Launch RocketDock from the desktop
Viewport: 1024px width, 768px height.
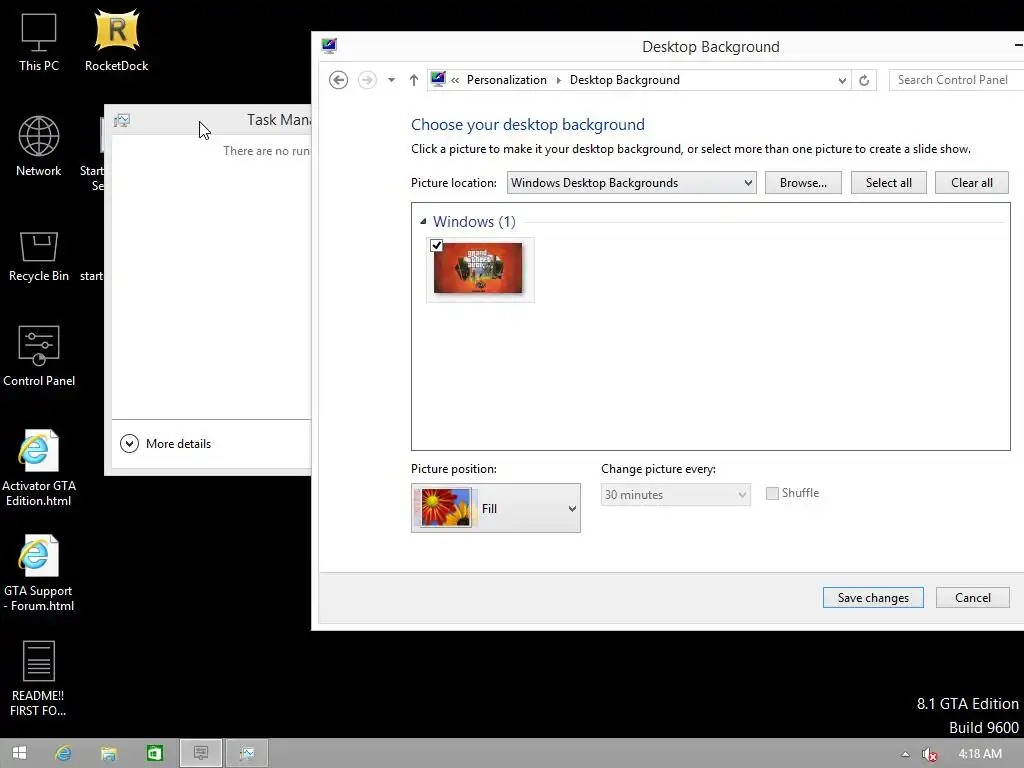[116, 40]
